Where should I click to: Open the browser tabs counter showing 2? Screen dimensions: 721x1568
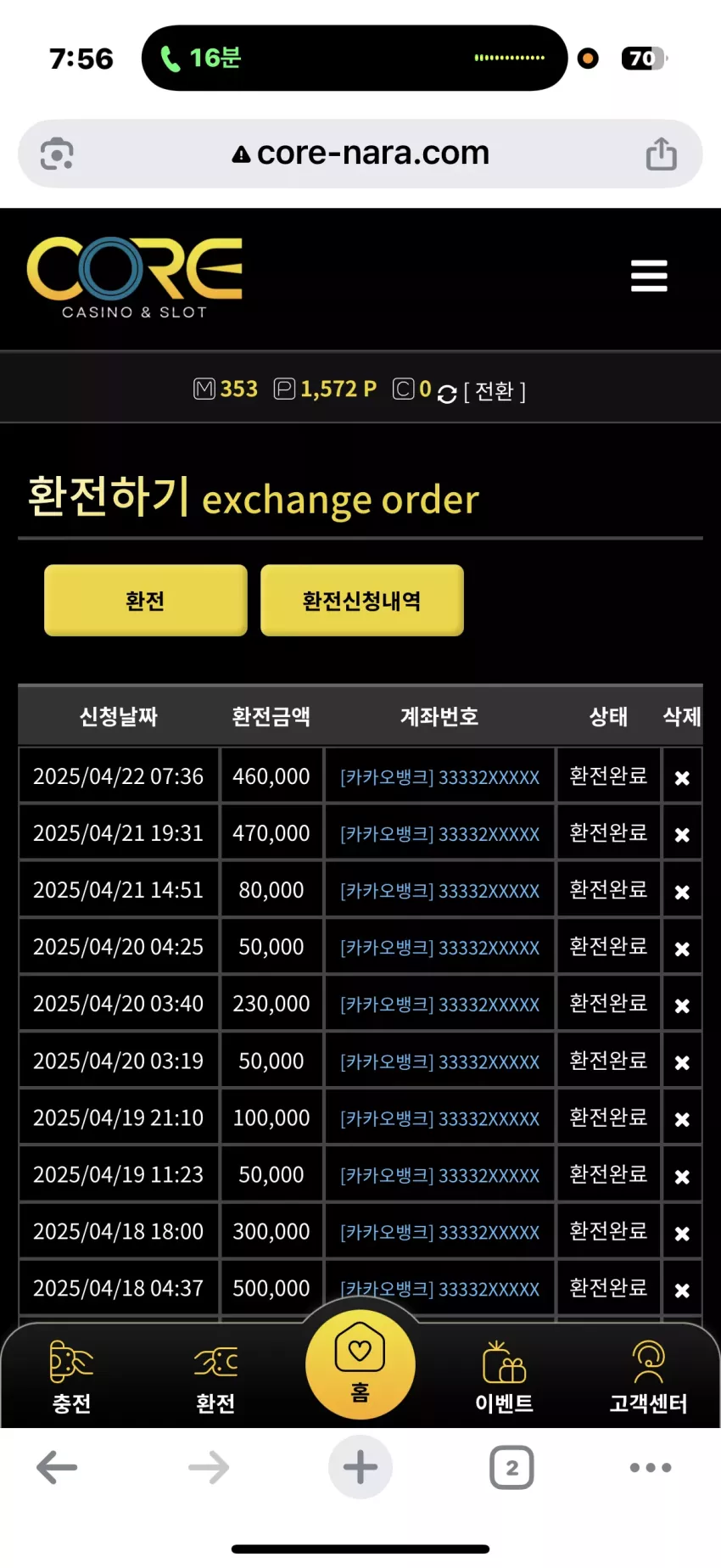coord(511,1467)
